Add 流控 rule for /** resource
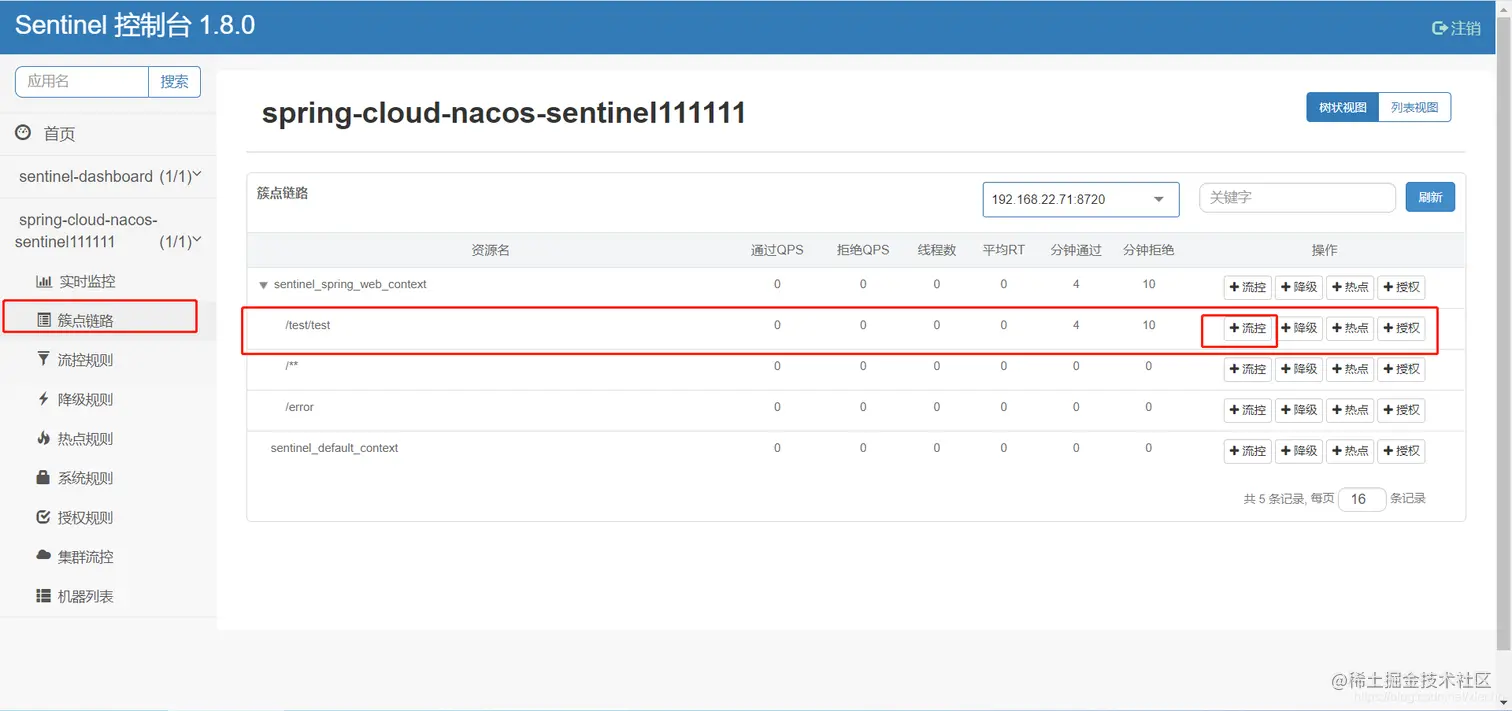 (1248, 369)
